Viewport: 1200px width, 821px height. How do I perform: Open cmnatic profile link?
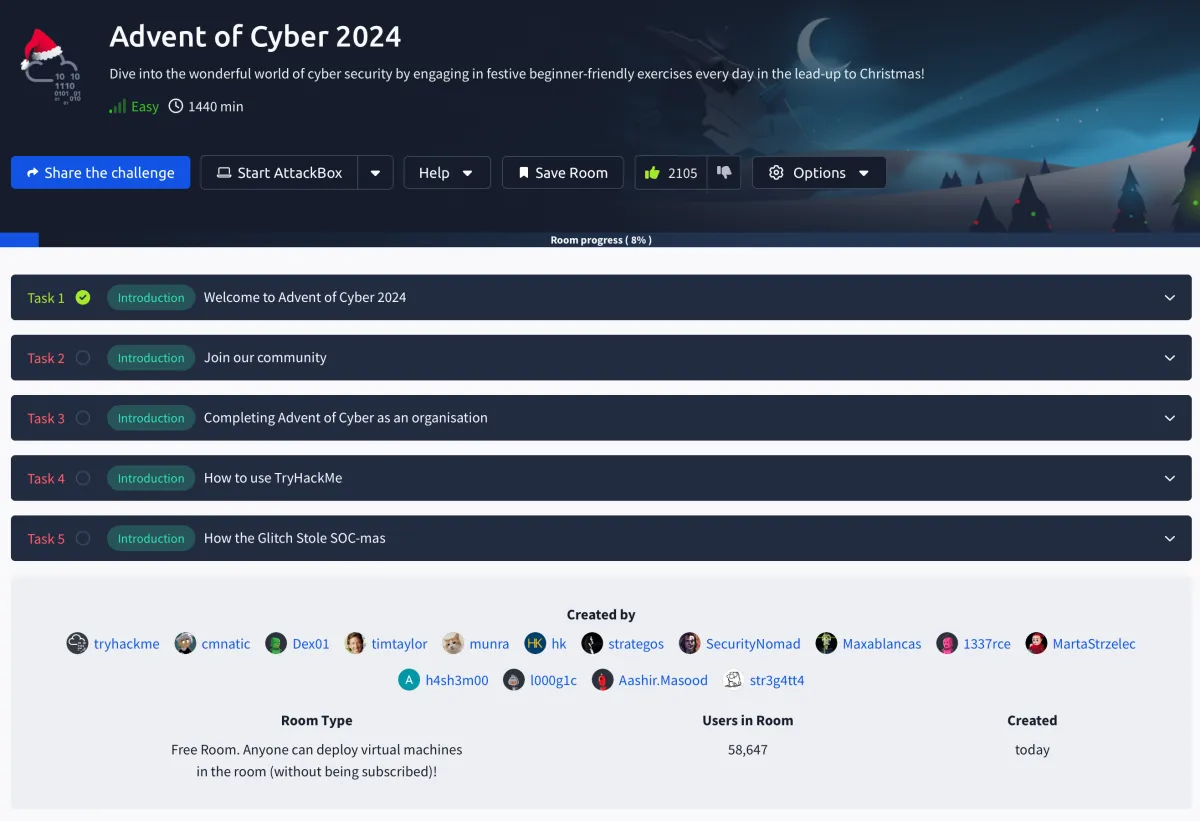(x=226, y=644)
